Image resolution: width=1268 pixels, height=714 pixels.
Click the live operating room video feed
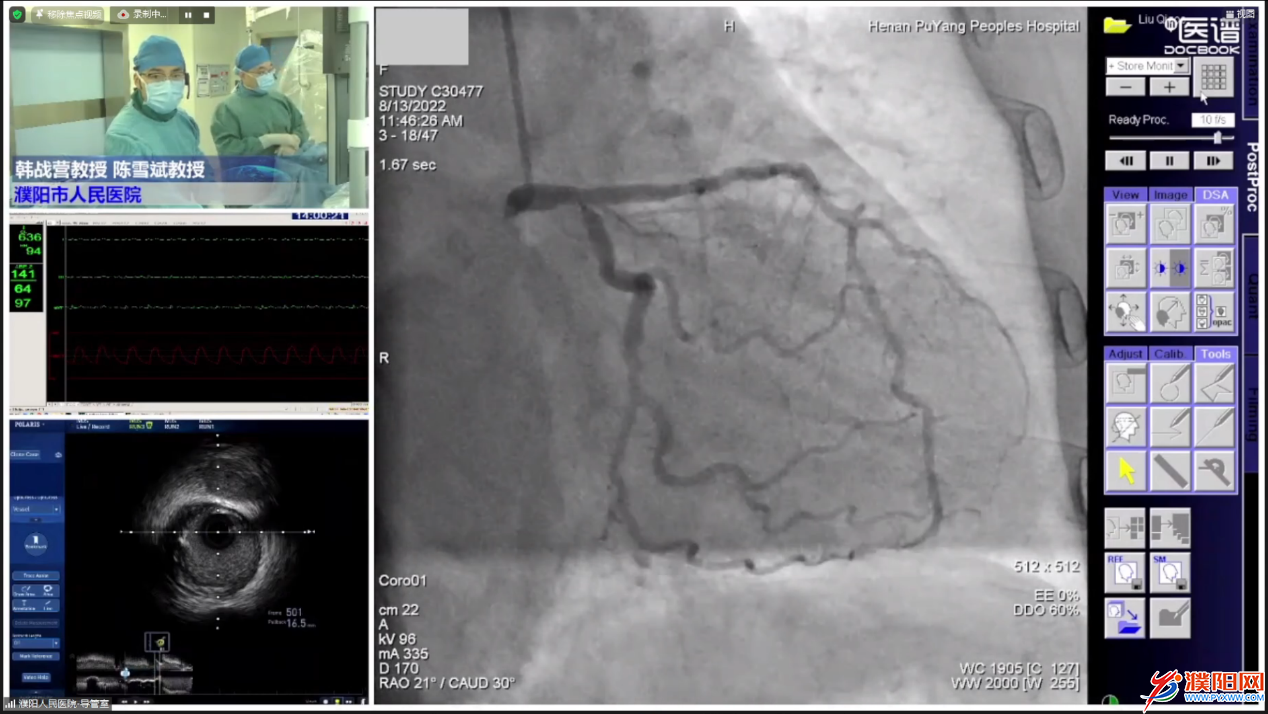[x=189, y=108]
